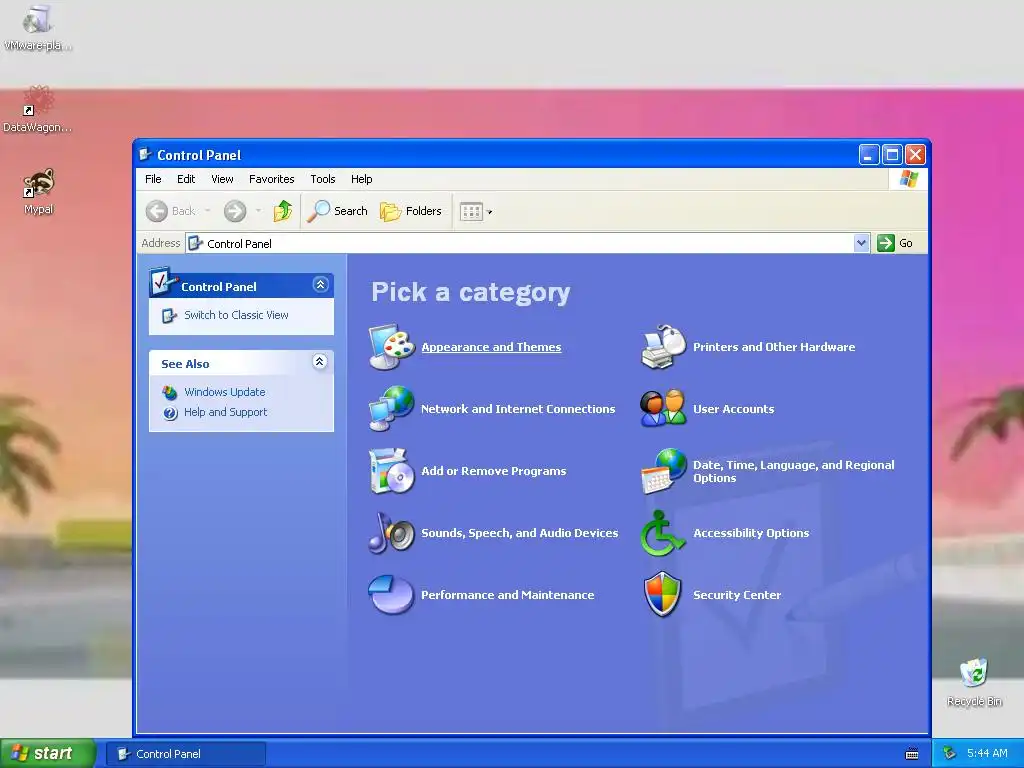Image resolution: width=1024 pixels, height=768 pixels.
Task: Open the Accessibility Options wheelchair icon
Action: click(663, 533)
